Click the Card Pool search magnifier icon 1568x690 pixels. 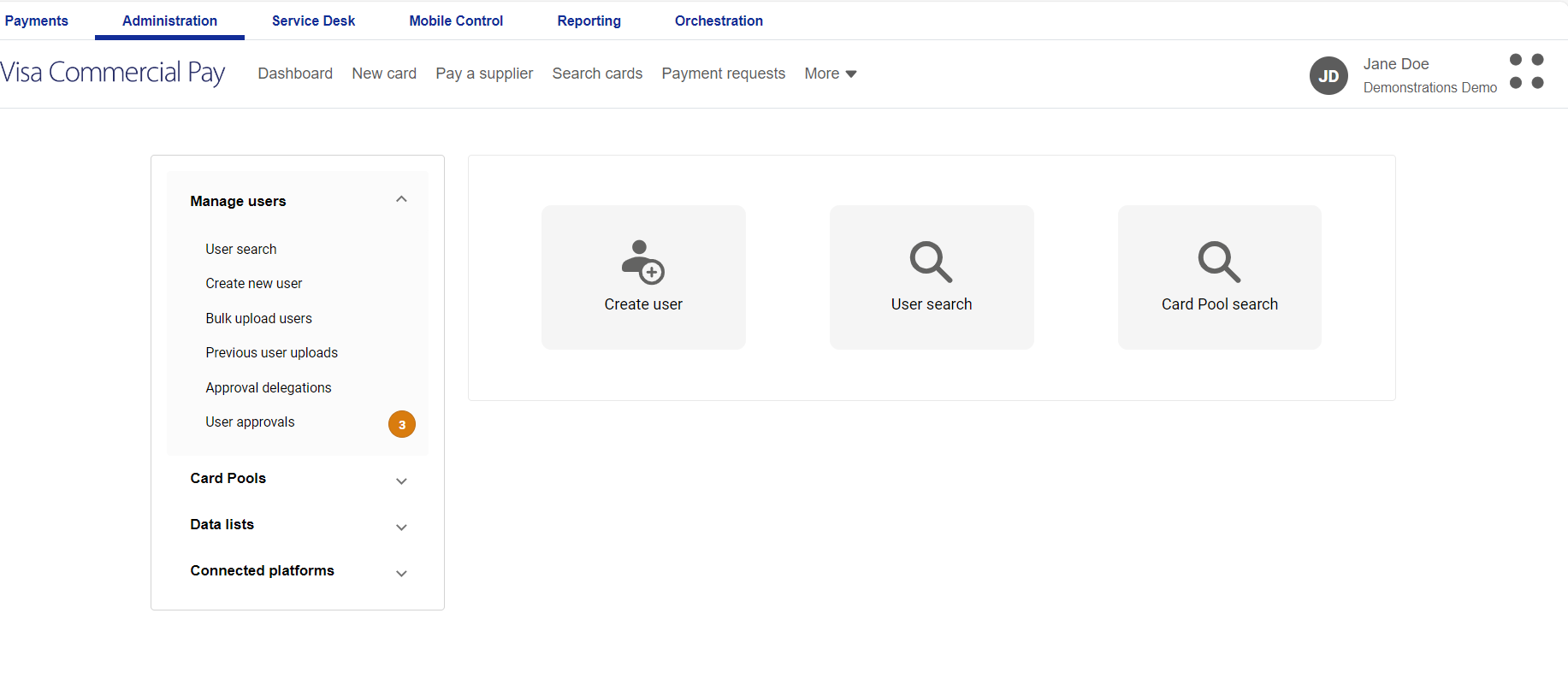pos(1219,262)
